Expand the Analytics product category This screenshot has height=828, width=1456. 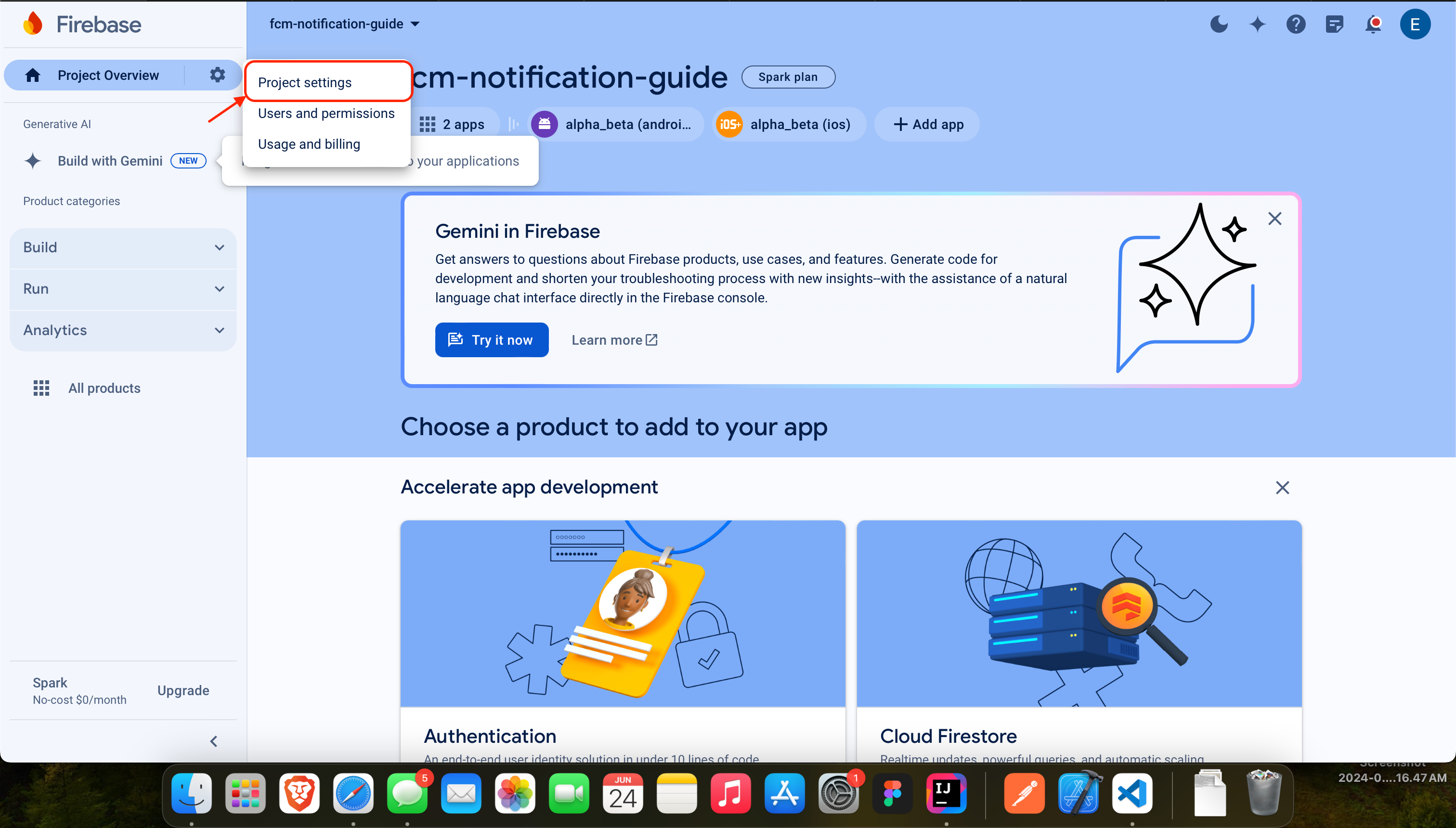click(x=123, y=330)
